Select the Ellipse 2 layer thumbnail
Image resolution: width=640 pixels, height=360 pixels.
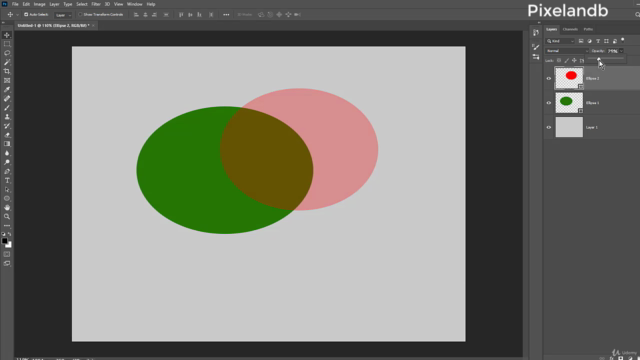click(569, 78)
